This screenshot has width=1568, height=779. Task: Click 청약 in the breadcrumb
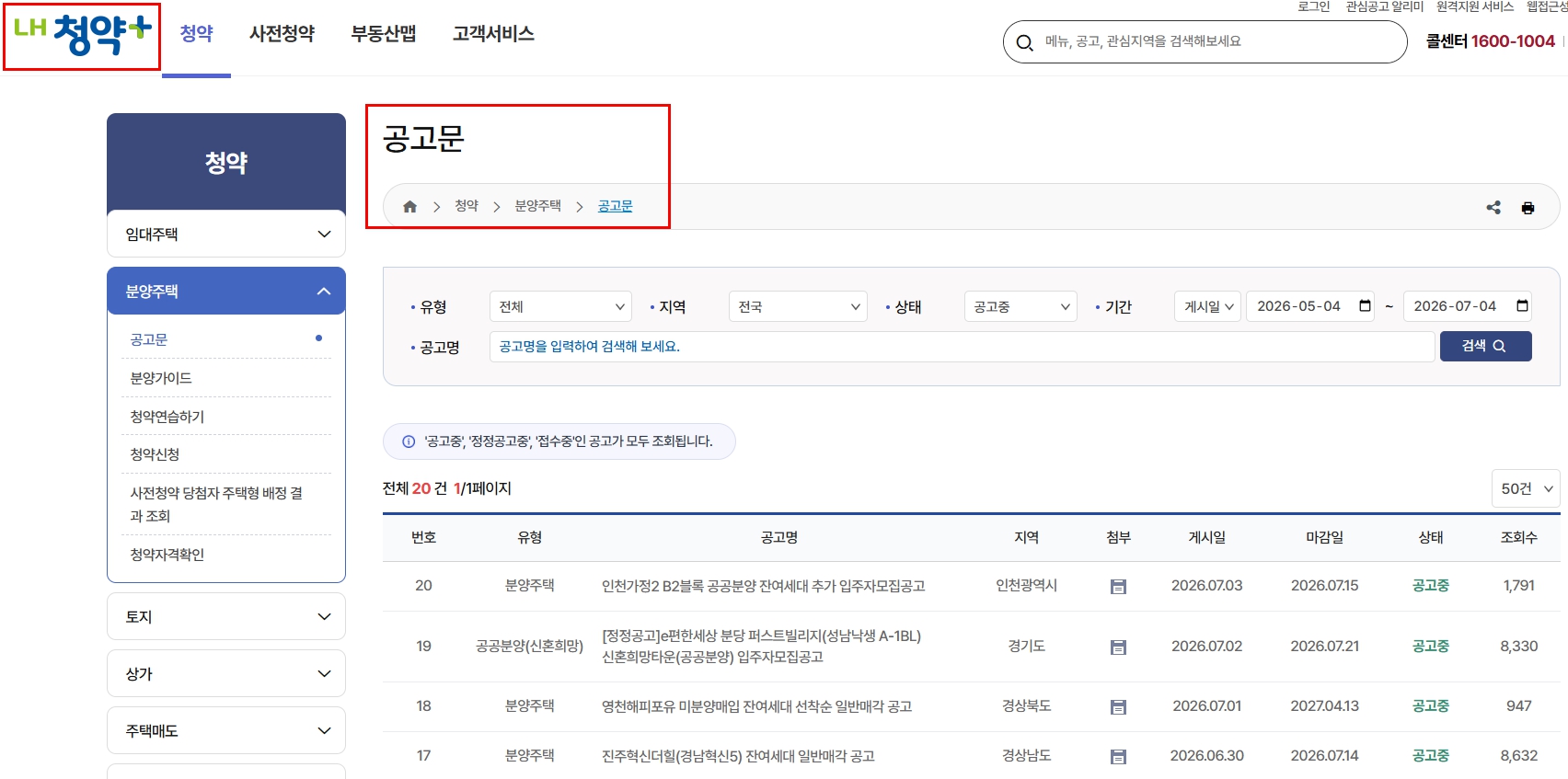pyautogui.click(x=467, y=206)
